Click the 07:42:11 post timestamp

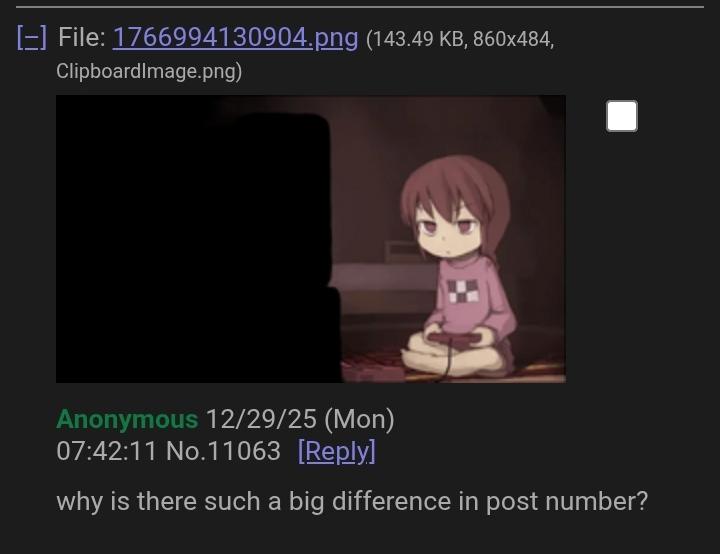pyautogui.click(x=107, y=451)
